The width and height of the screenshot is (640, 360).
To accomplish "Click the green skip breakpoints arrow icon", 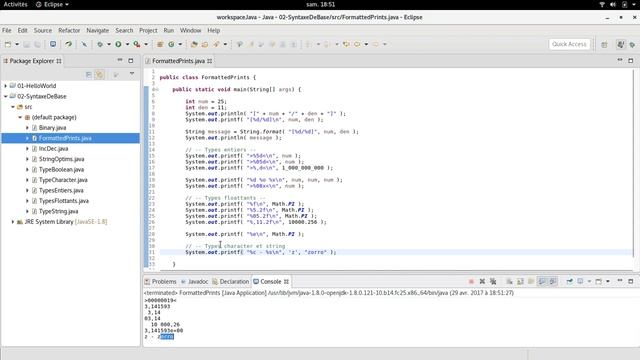I will click(x=68, y=44).
